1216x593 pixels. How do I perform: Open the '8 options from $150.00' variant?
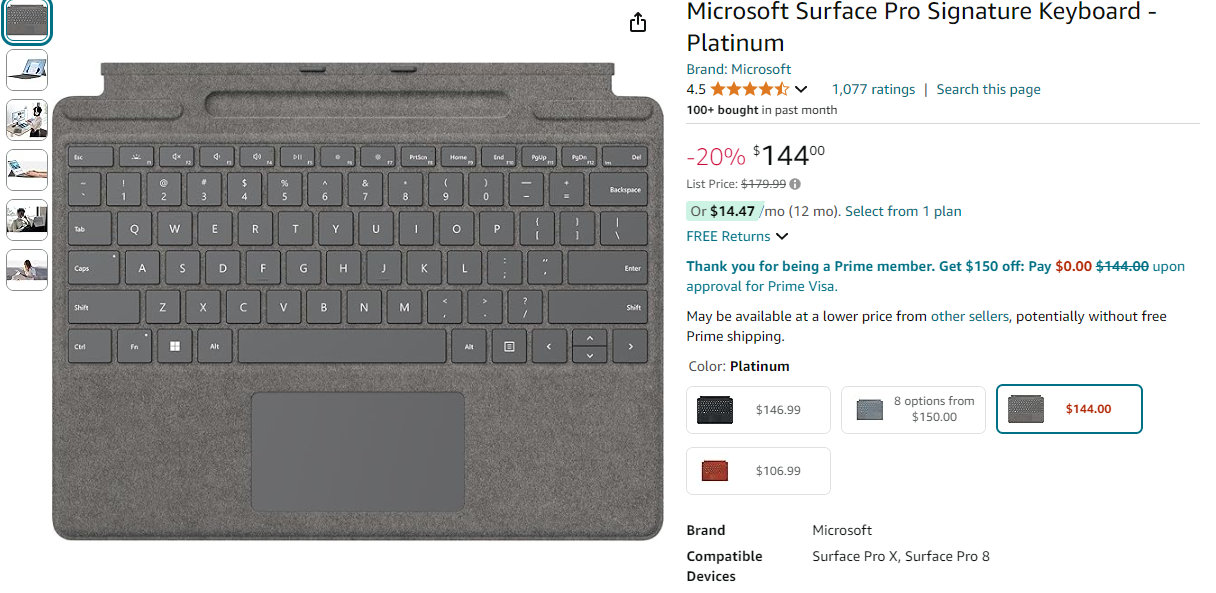click(913, 409)
